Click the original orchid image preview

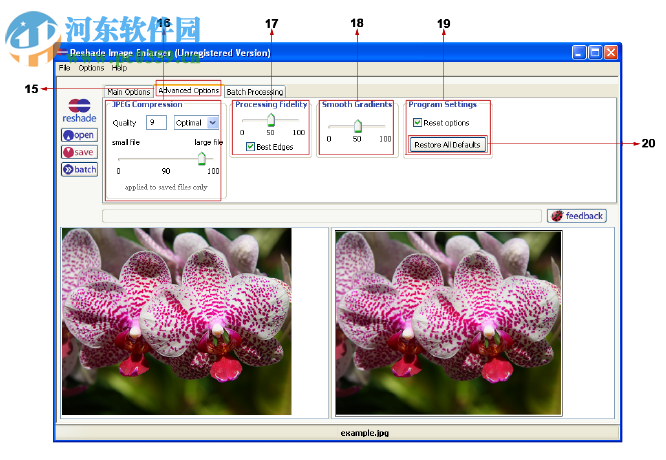[177, 321]
